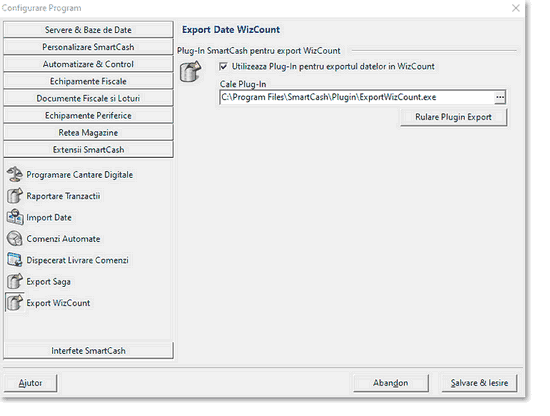The width and height of the screenshot is (550, 416).
Task: Select Comenzi Automate label
Action: [63, 239]
